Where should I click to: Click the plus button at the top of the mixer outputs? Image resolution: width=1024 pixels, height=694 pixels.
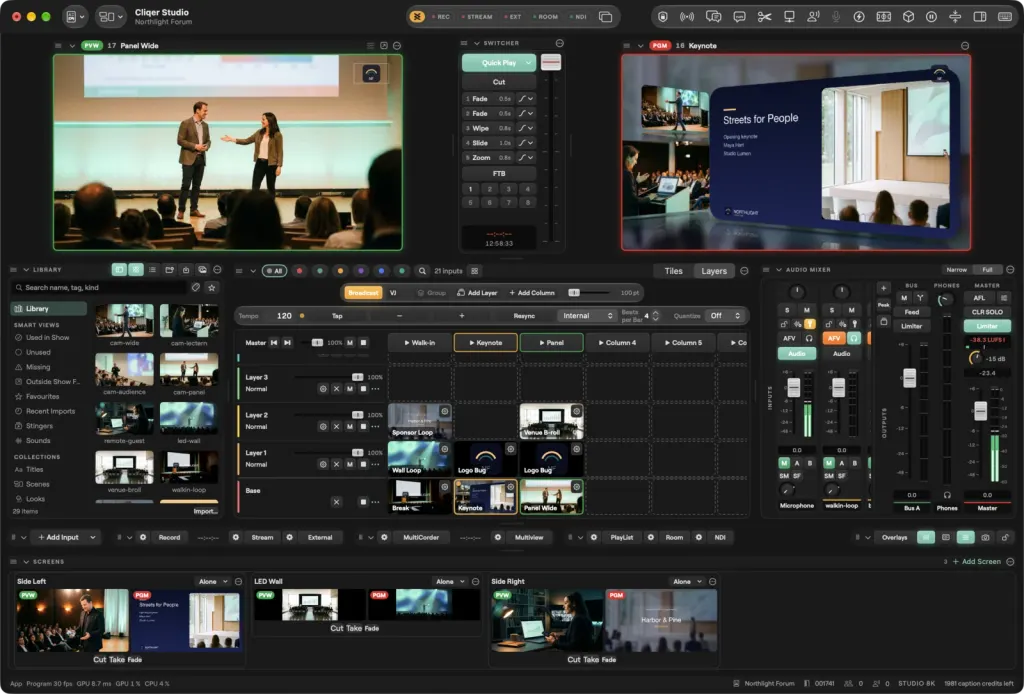click(x=883, y=288)
